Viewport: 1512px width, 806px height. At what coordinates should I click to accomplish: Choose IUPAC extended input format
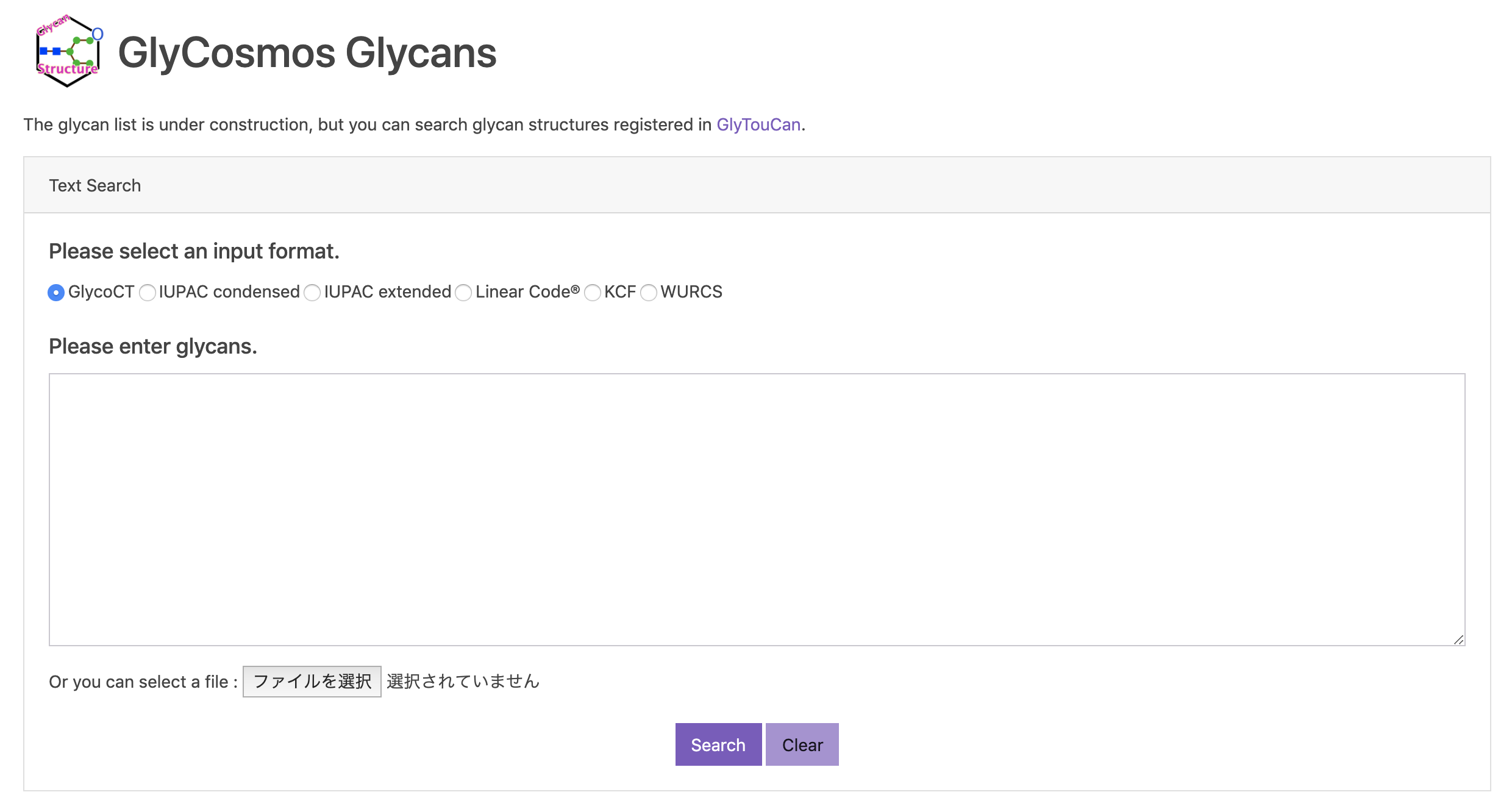(312, 293)
